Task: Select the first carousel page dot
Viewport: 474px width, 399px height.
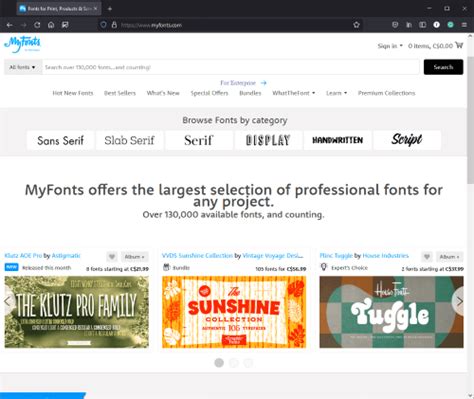Action: [x=219, y=363]
